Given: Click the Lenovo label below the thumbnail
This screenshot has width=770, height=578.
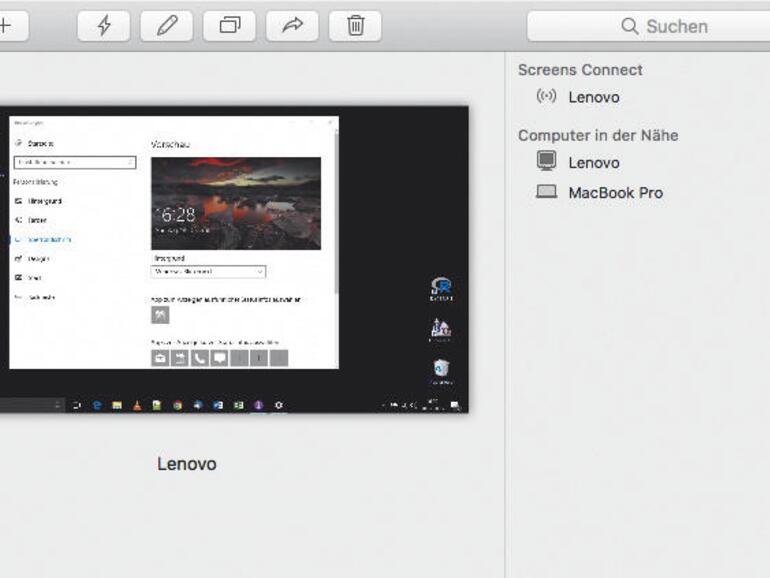Looking at the screenshot, I should [187, 464].
